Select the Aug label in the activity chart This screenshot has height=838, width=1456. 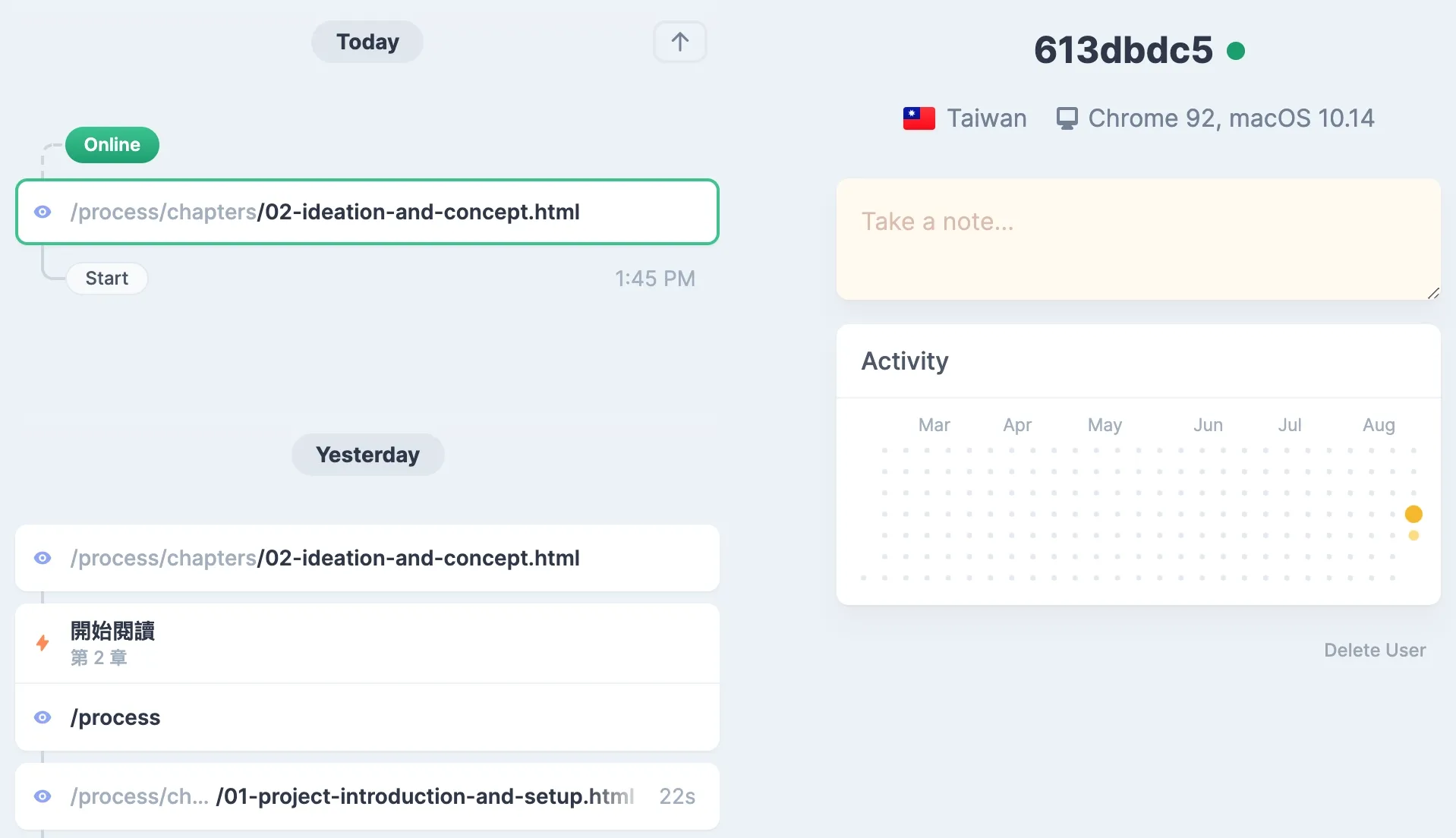tap(1379, 425)
